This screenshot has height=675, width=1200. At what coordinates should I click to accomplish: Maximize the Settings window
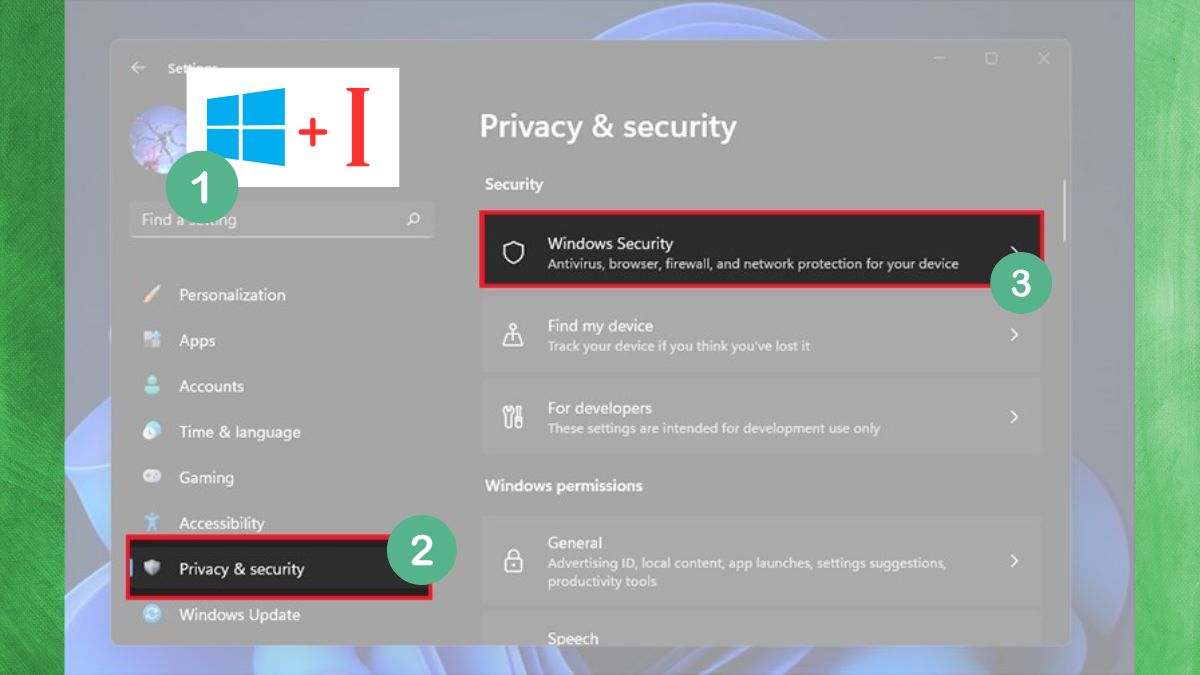[991, 59]
